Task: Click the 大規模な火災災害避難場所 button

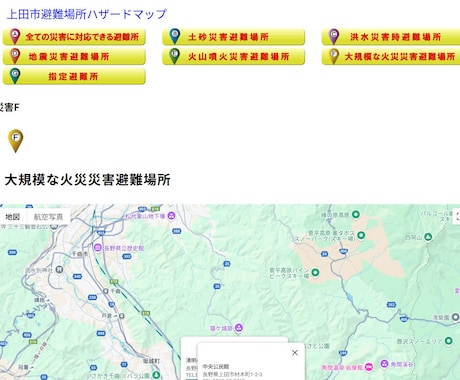Action: 391,56
